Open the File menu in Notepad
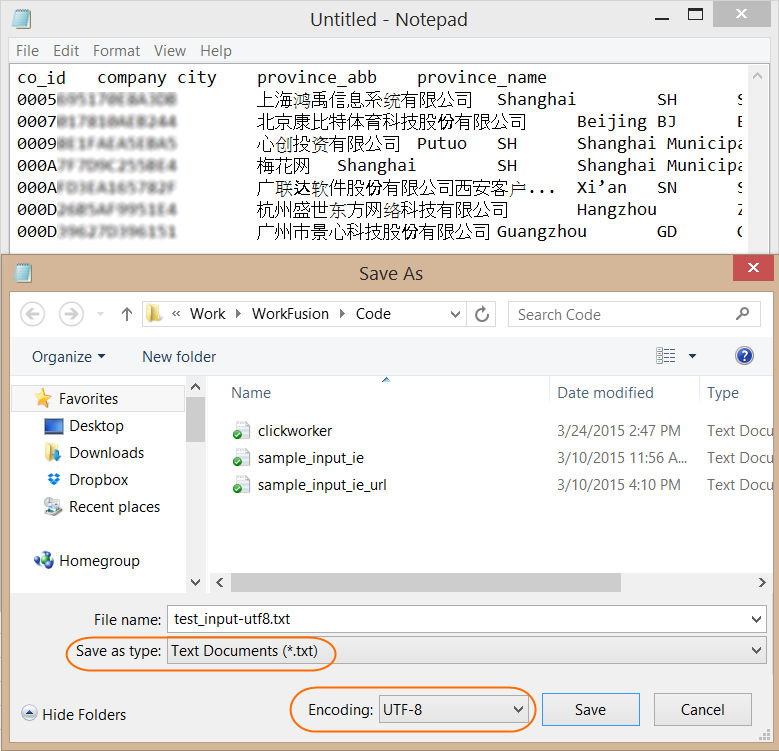Image resolution: width=779 pixels, height=751 pixels. click(x=27, y=51)
